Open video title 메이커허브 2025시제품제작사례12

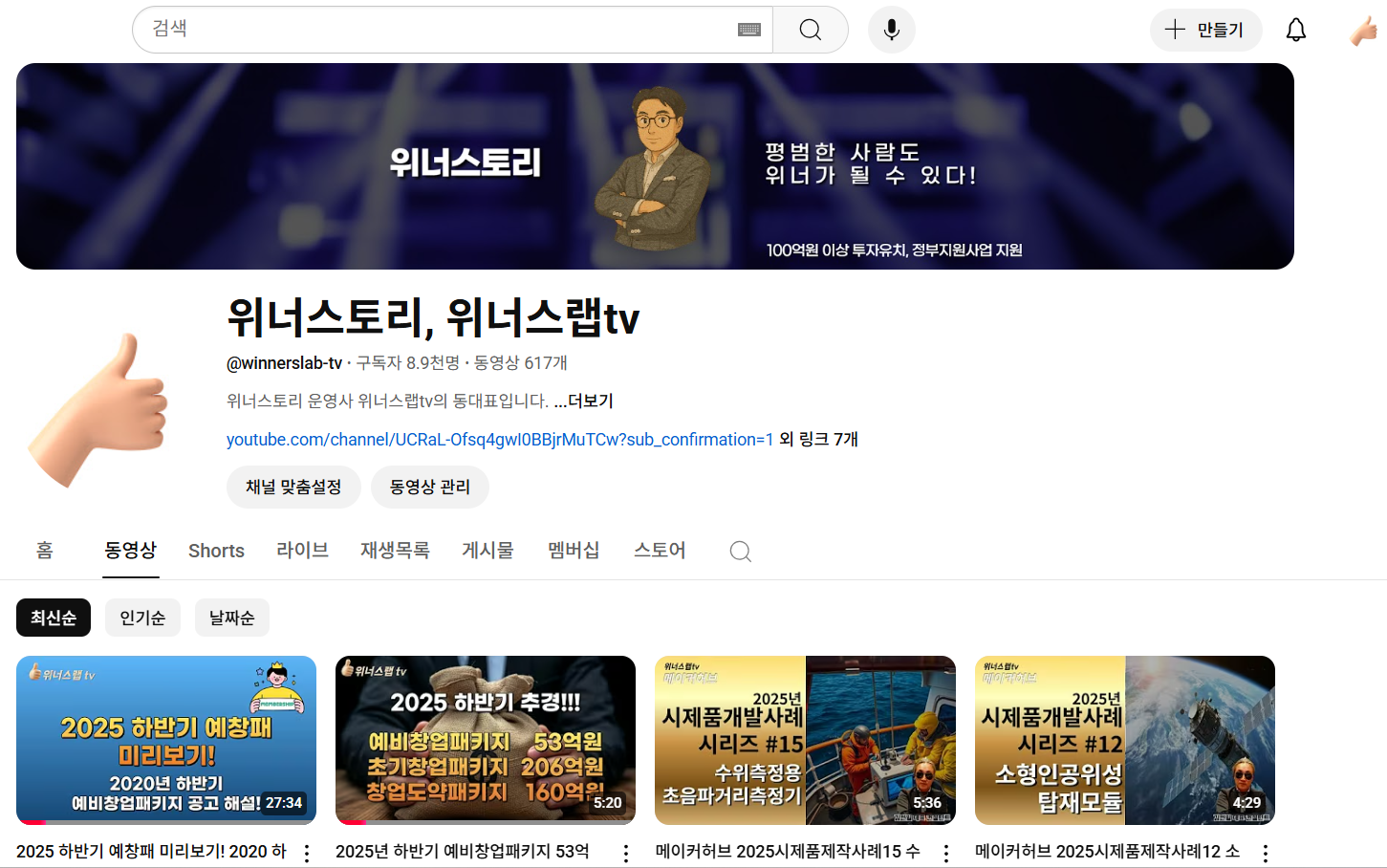tap(1107, 852)
